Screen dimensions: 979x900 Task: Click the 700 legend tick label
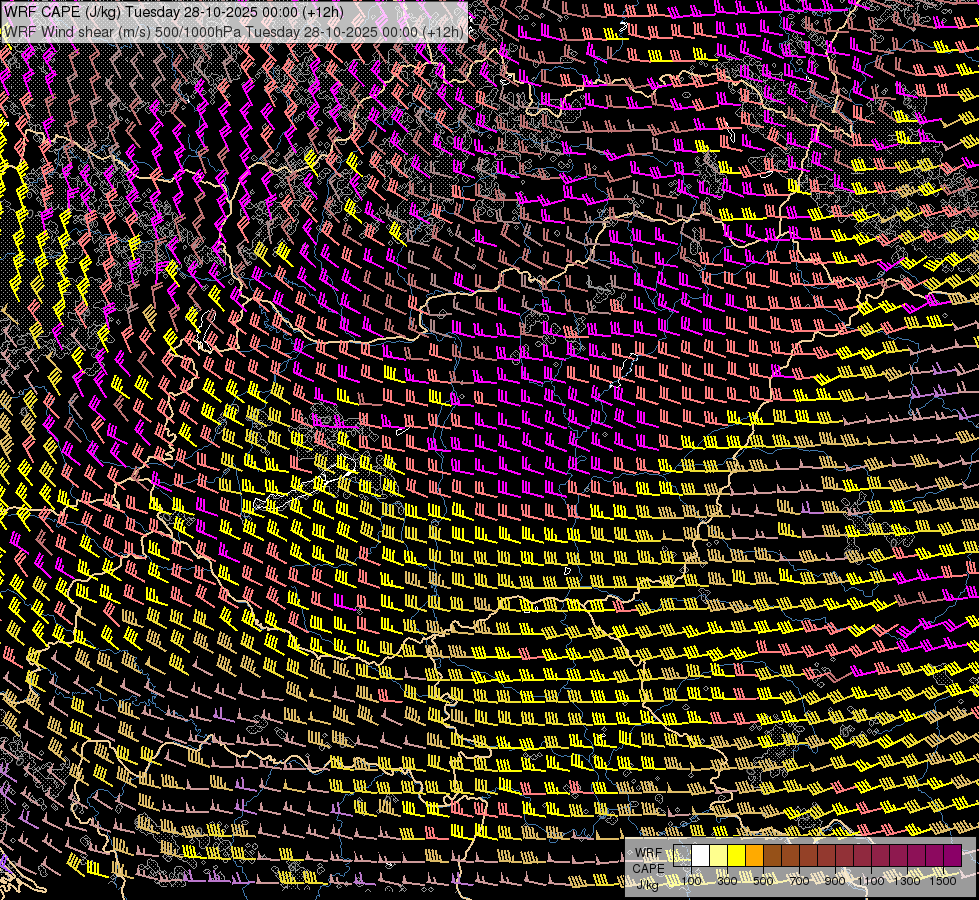pyautogui.click(x=799, y=881)
